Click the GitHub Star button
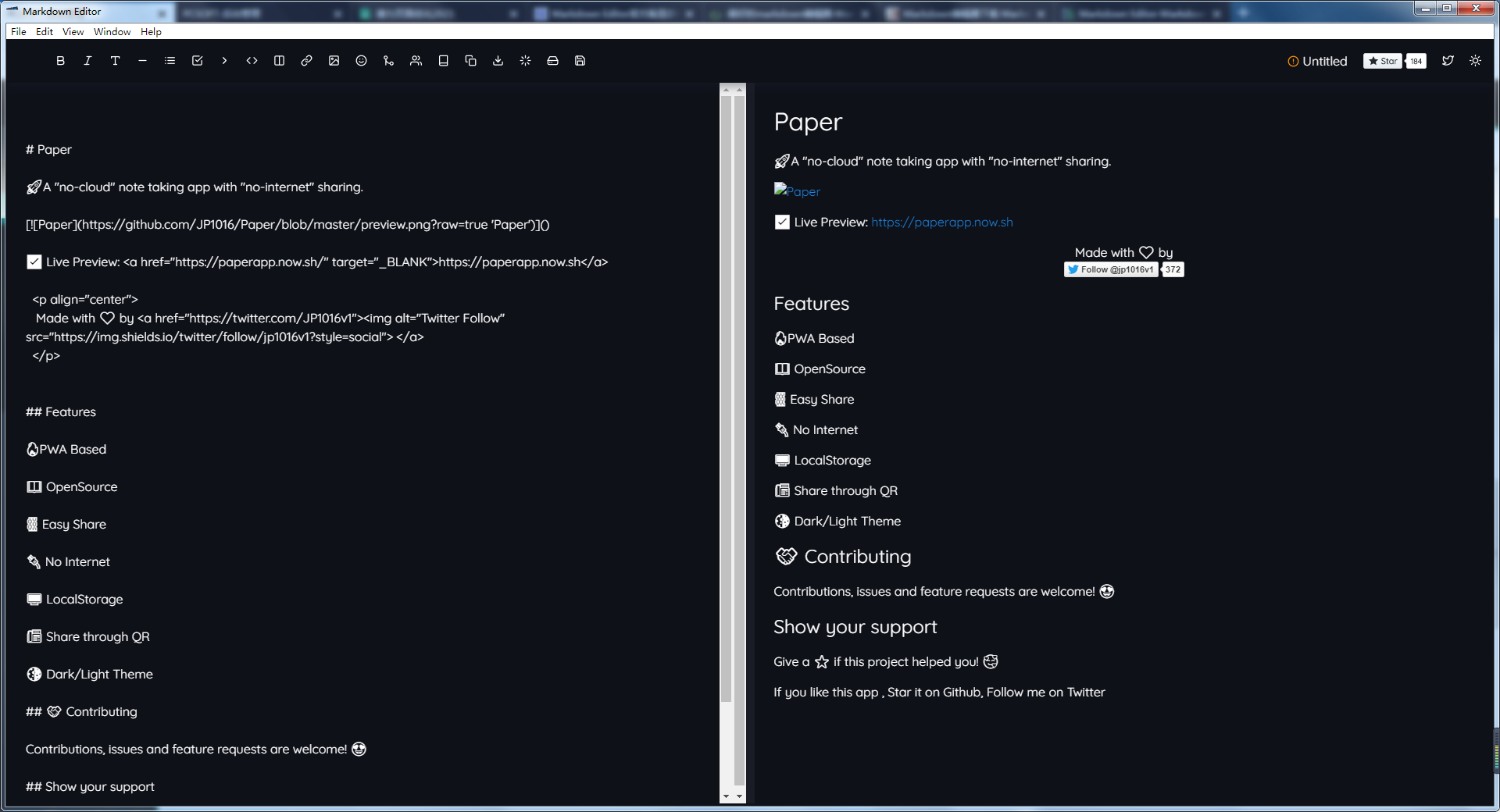The height and width of the screenshot is (812, 1500). [x=1383, y=61]
